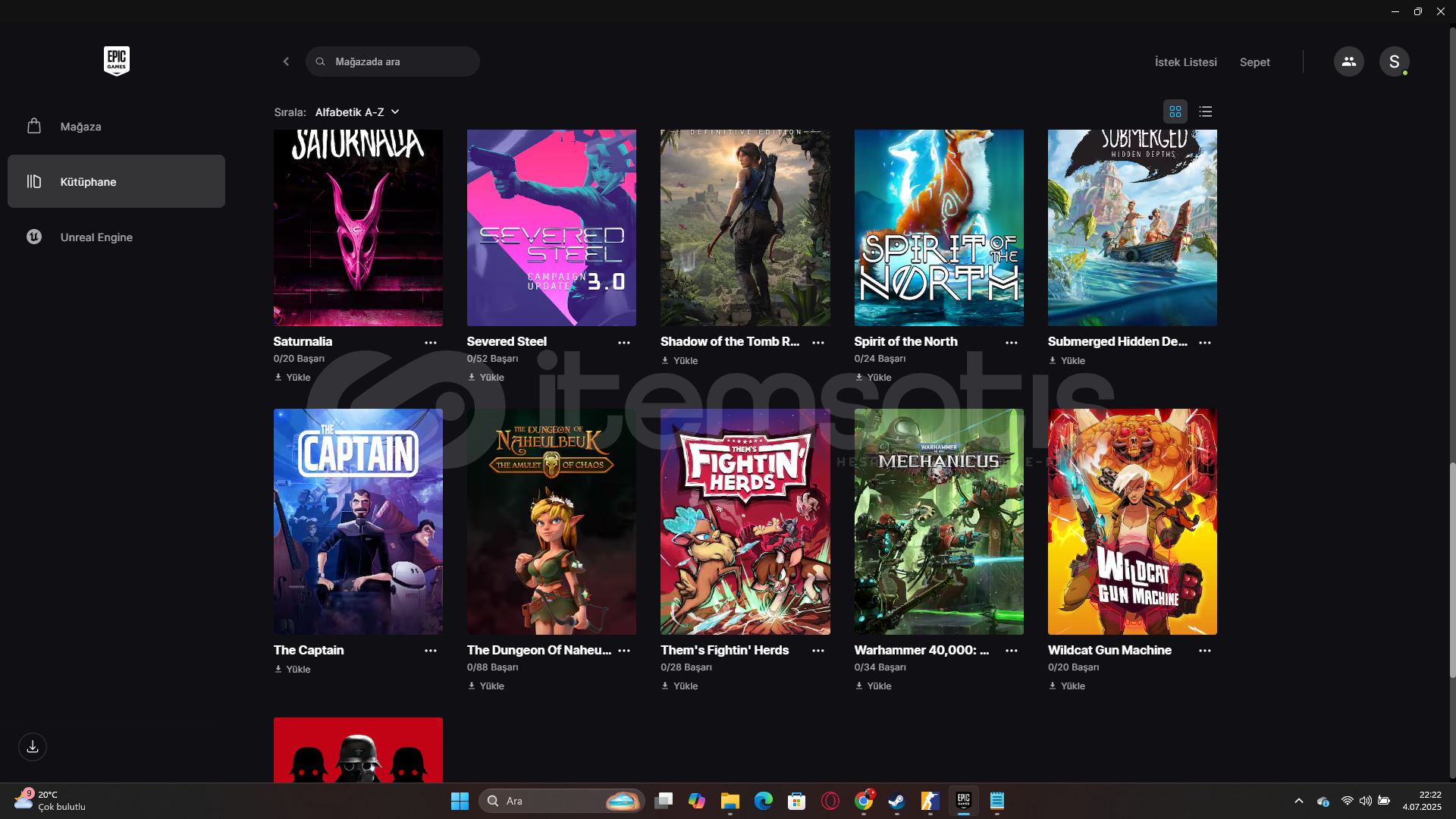Open Sepet cart
1456x819 pixels.
(x=1254, y=62)
